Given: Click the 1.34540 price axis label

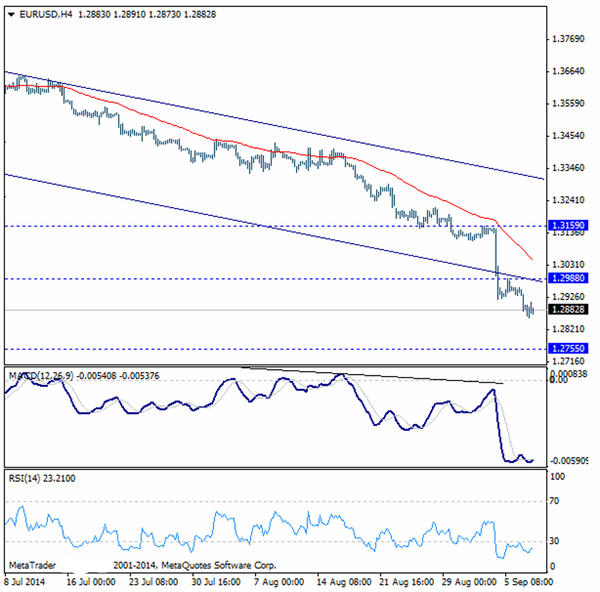Looking at the screenshot, I should 569,135.
